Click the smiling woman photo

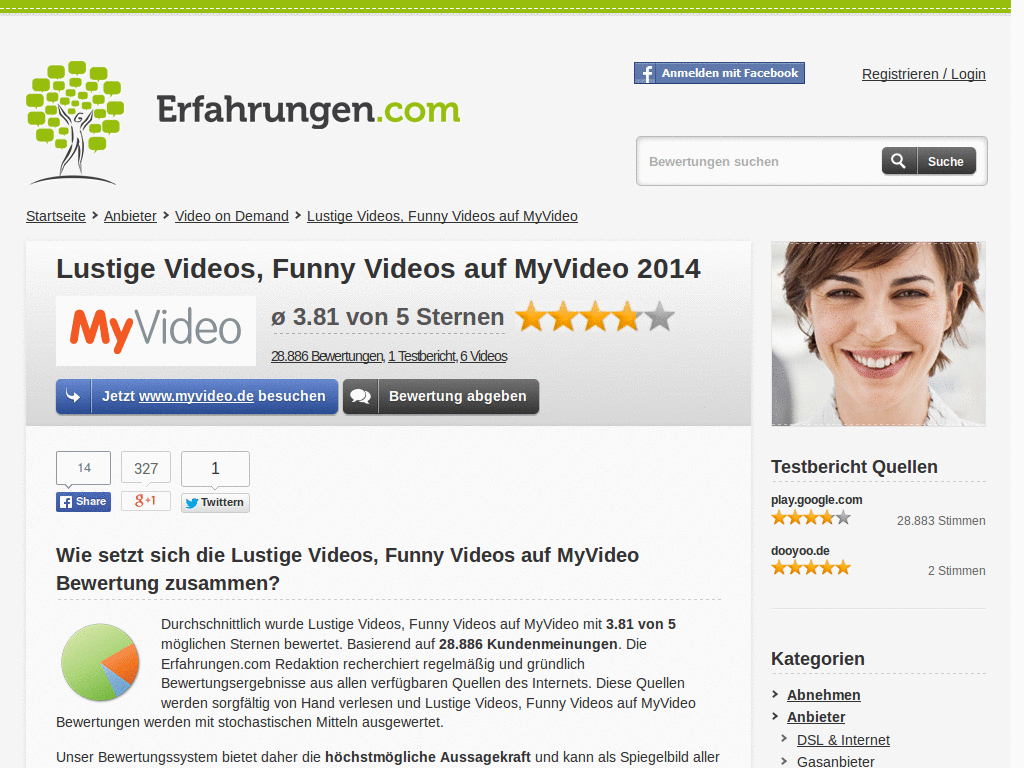coord(878,334)
